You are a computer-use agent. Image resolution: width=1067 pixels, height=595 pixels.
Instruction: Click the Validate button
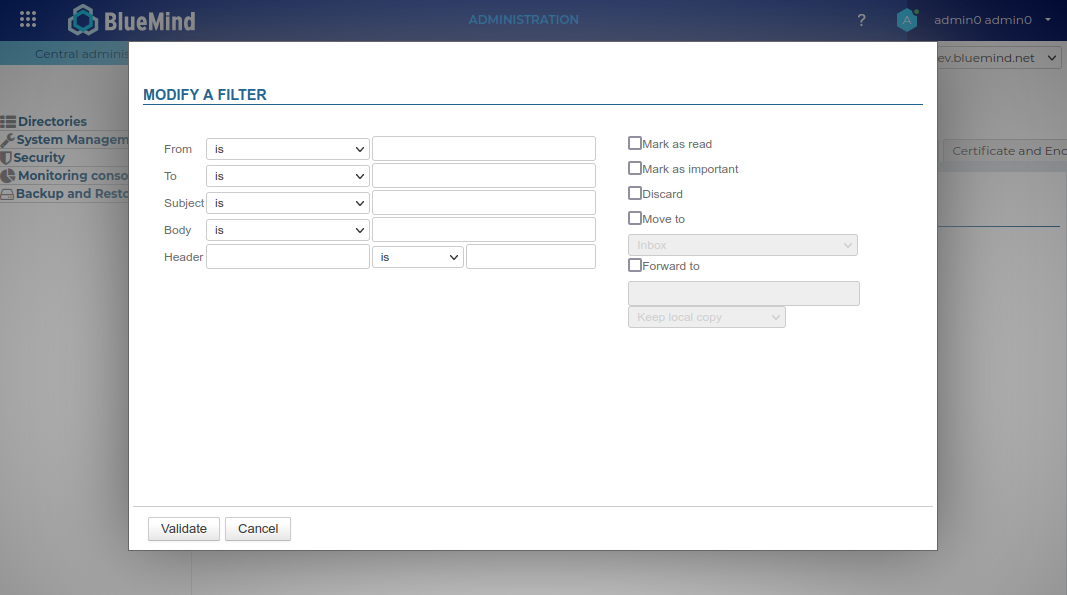point(184,529)
